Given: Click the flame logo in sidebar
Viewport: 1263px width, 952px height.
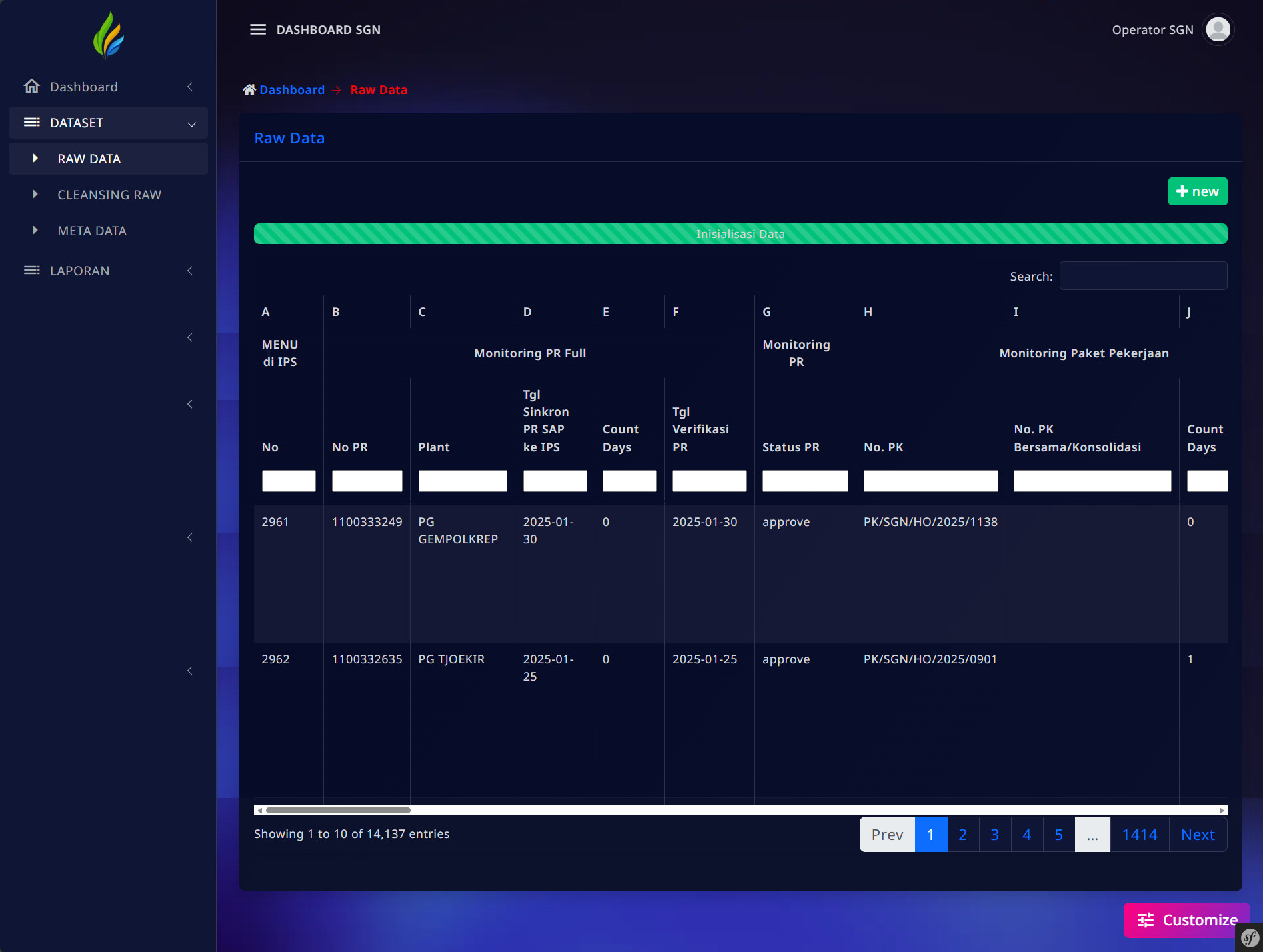Looking at the screenshot, I should coord(109,35).
